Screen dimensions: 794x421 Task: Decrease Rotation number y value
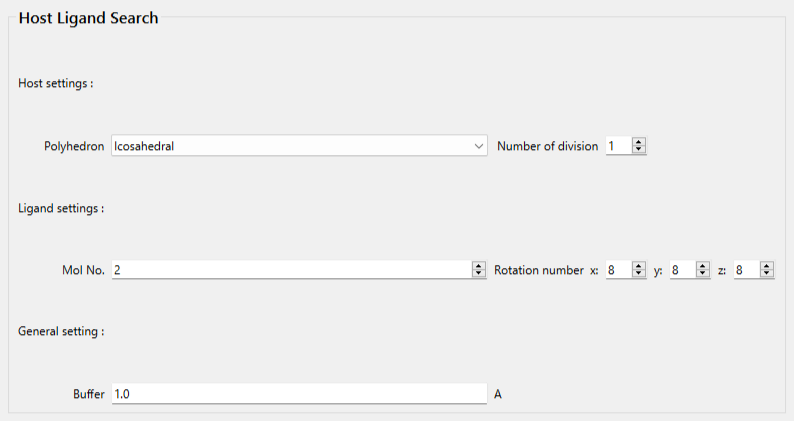point(703,274)
